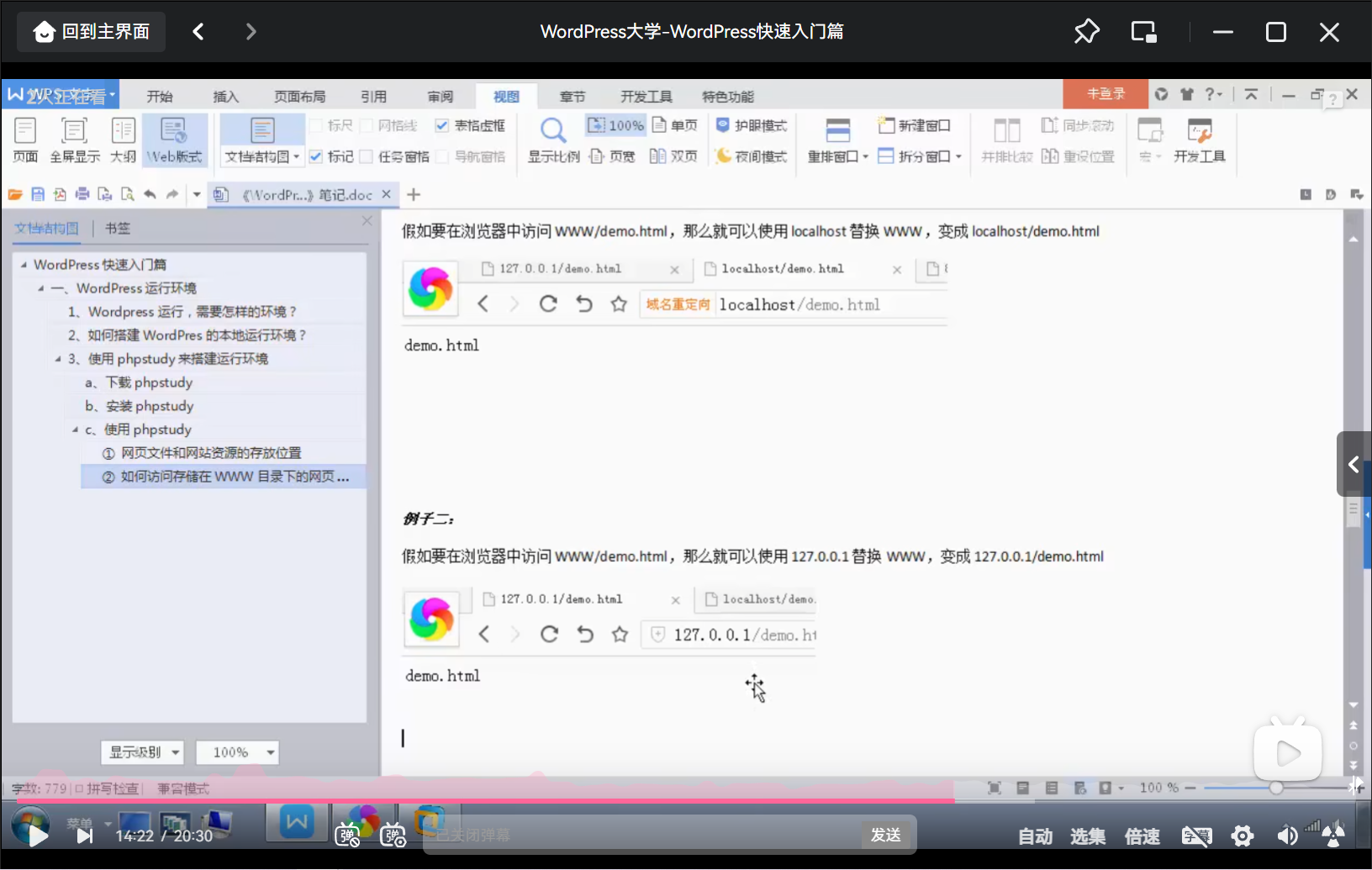
Task: Select outline item ① 网页文件和网站资源的存放位置
Action: 202,453
